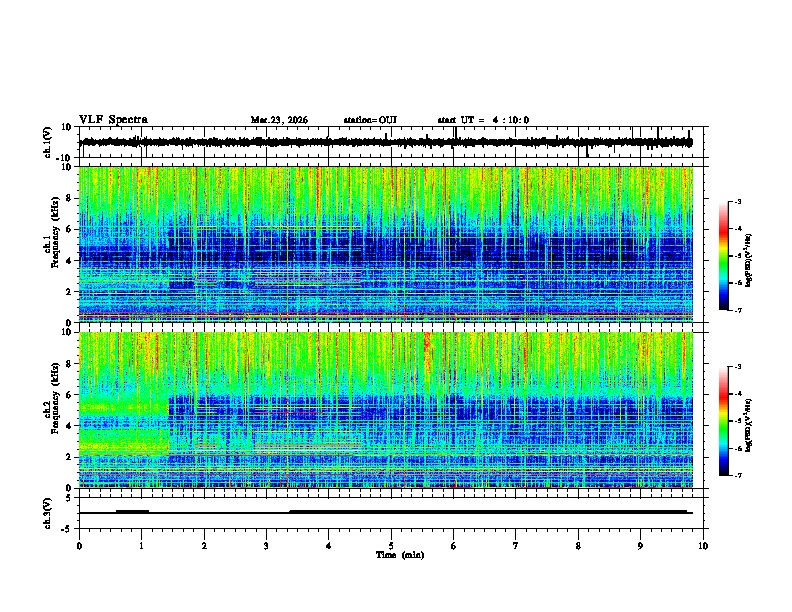Click the "Time (min)" axis label
792x612 pixels.
(x=400, y=555)
